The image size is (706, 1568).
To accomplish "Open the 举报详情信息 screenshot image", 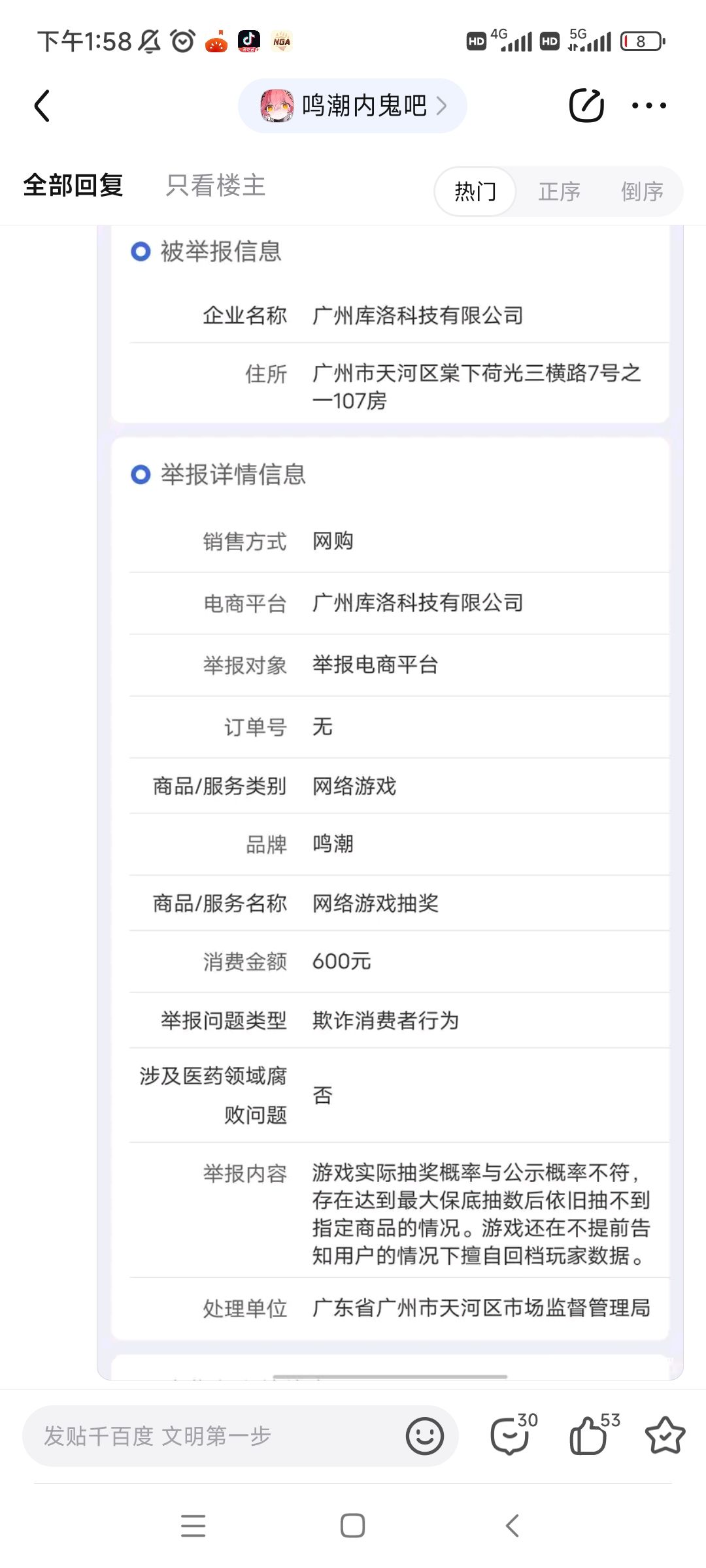I will tap(390, 803).
